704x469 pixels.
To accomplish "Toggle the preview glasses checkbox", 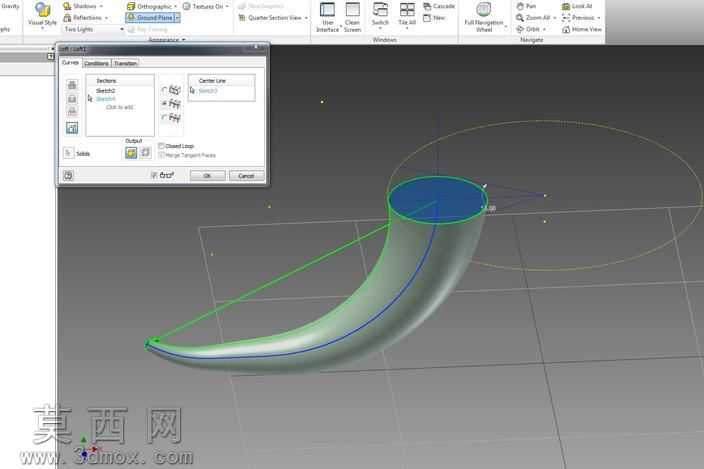I will coord(154,175).
